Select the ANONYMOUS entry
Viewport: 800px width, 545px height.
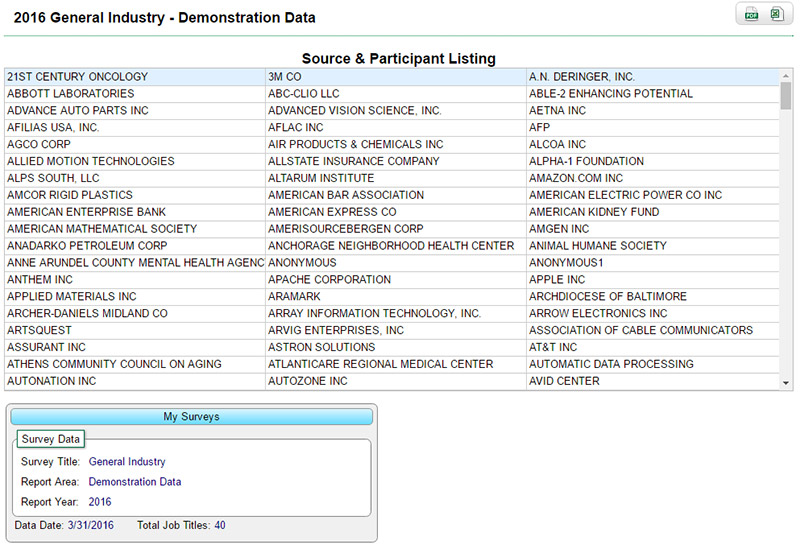396,262
